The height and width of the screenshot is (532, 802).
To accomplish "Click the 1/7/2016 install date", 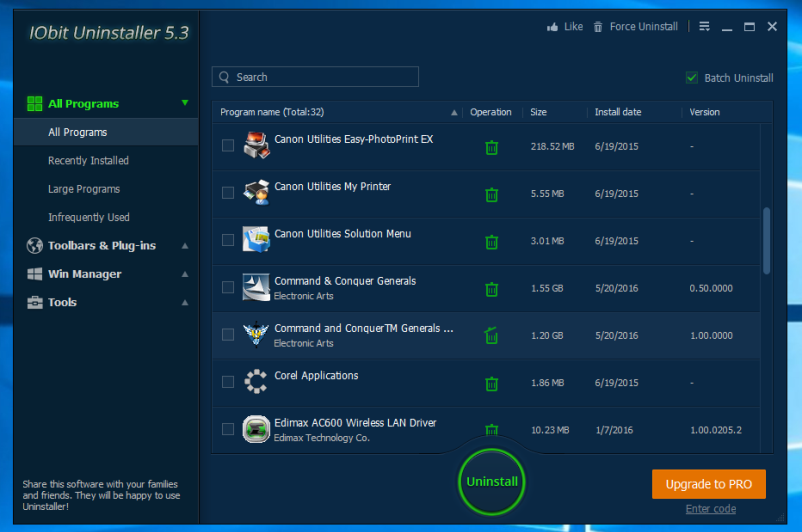I will [614, 430].
